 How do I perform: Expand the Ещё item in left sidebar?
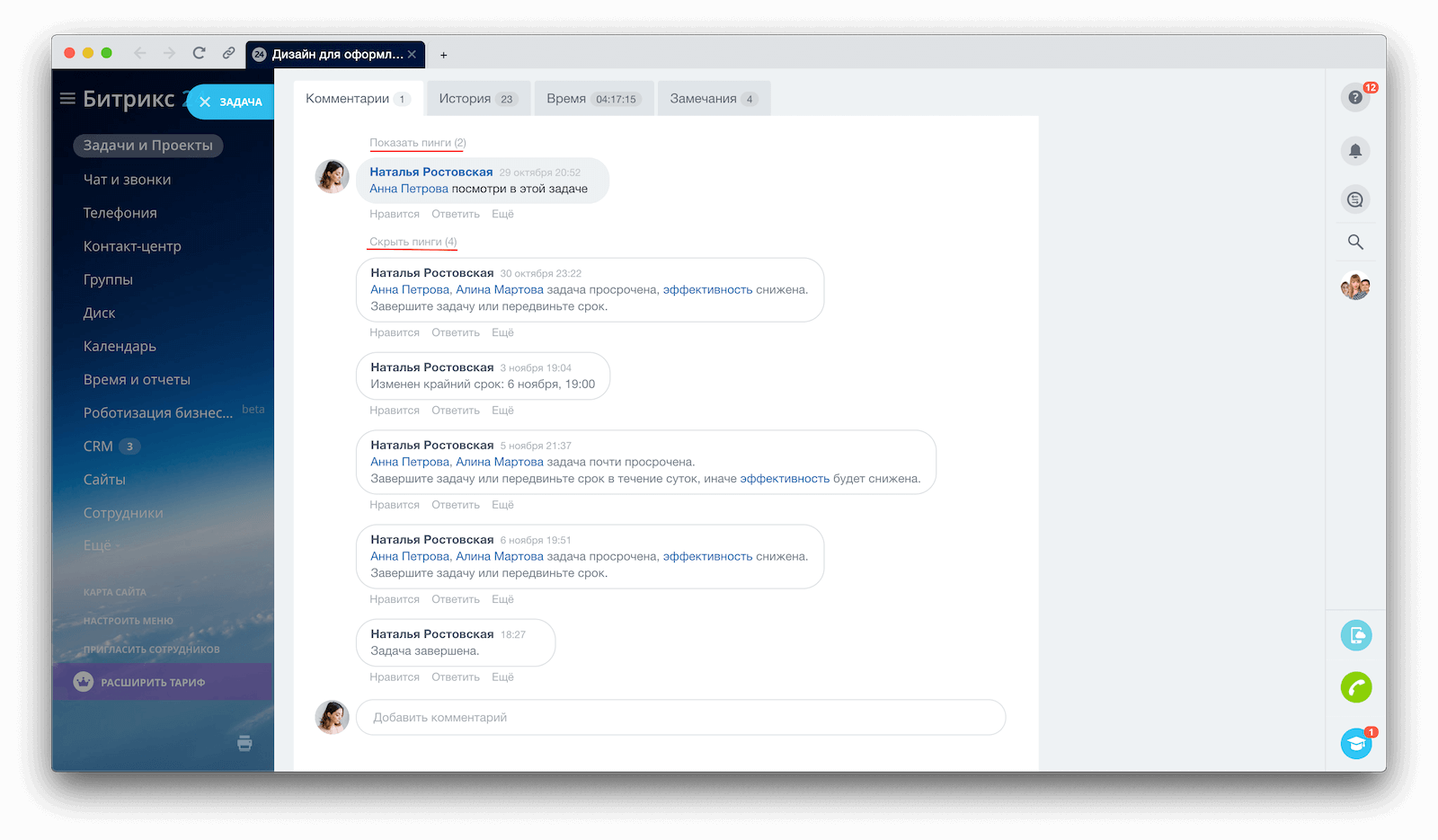tap(98, 545)
